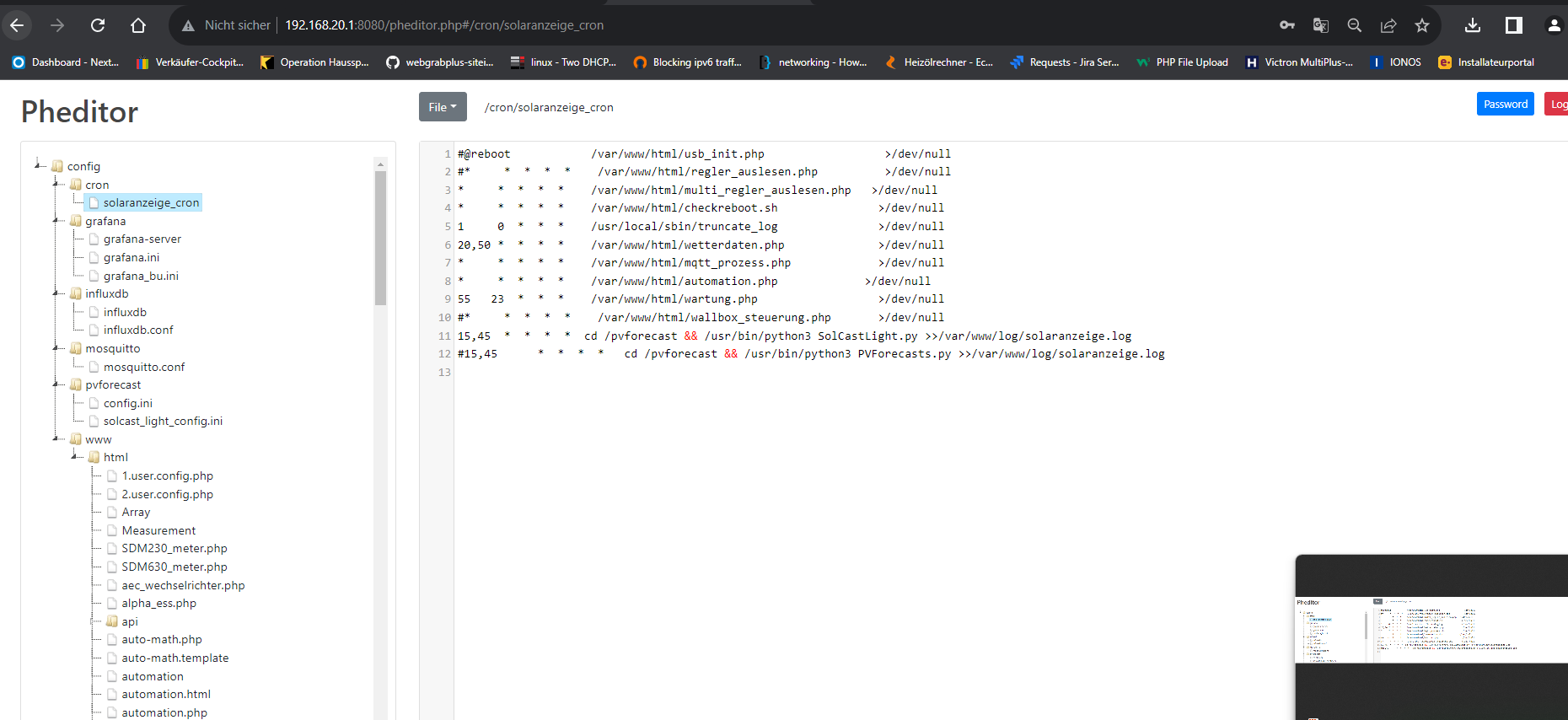1568x720 pixels.
Task: Toggle the browser side panel icon
Action: click(x=1514, y=25)
